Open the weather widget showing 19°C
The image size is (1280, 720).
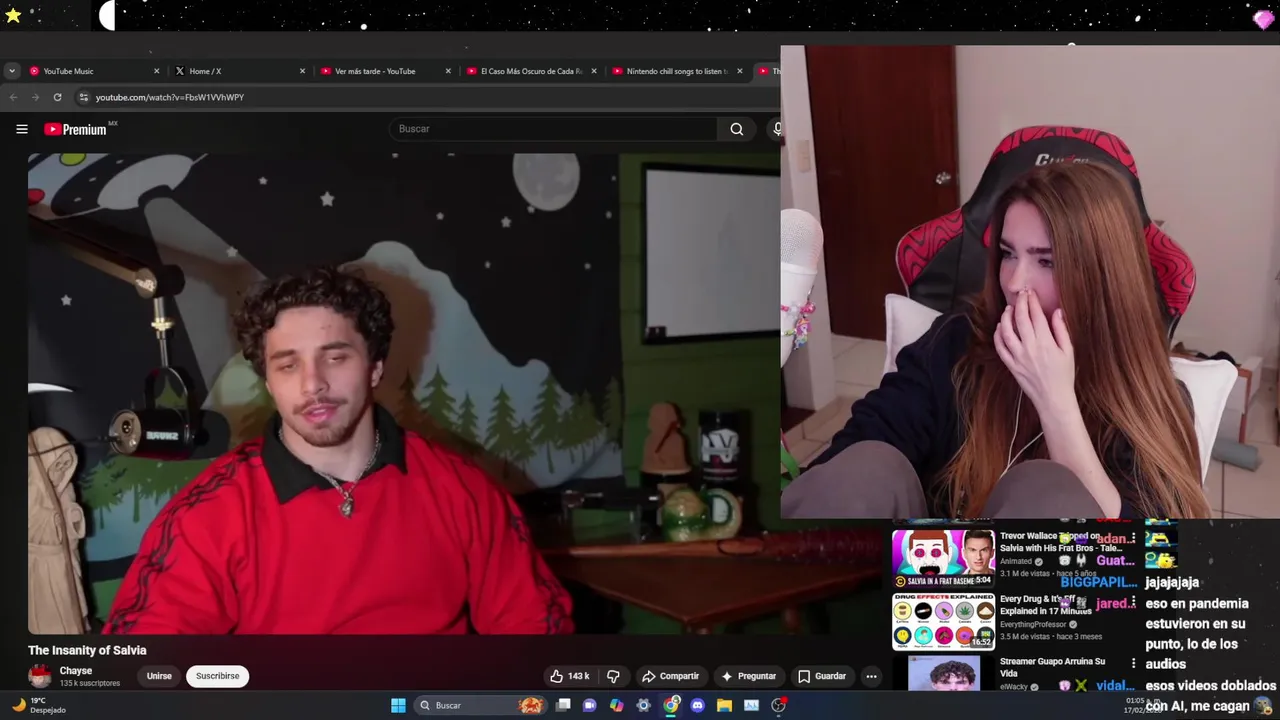tap(38, 705)
